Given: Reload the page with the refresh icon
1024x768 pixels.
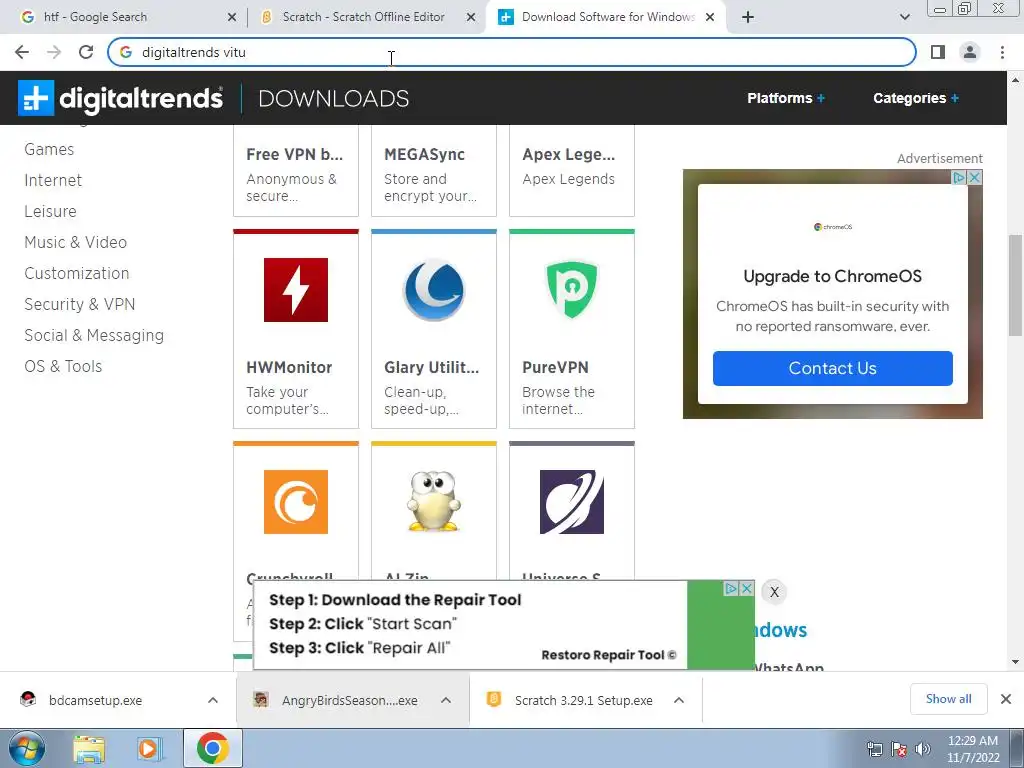Looking at the screenshot, I should [86, 52].
